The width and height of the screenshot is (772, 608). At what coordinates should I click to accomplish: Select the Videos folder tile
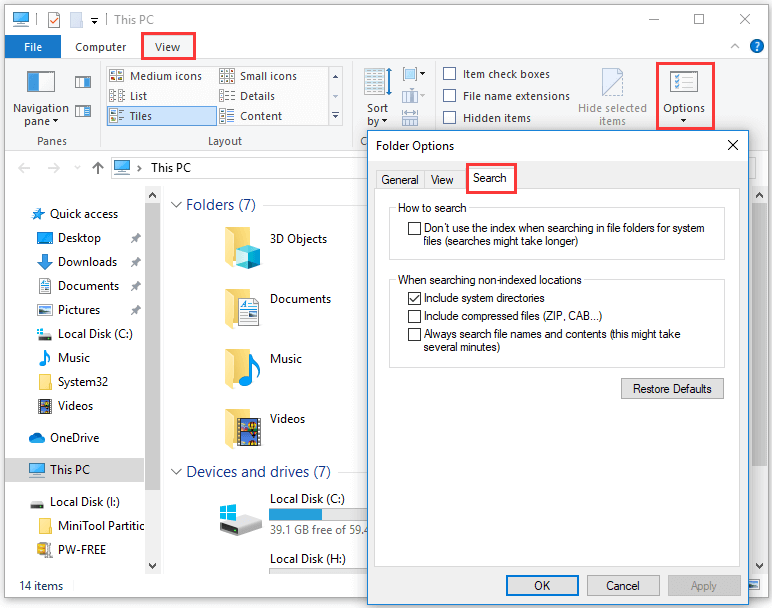pyautogui.click(x=265, y=428)
